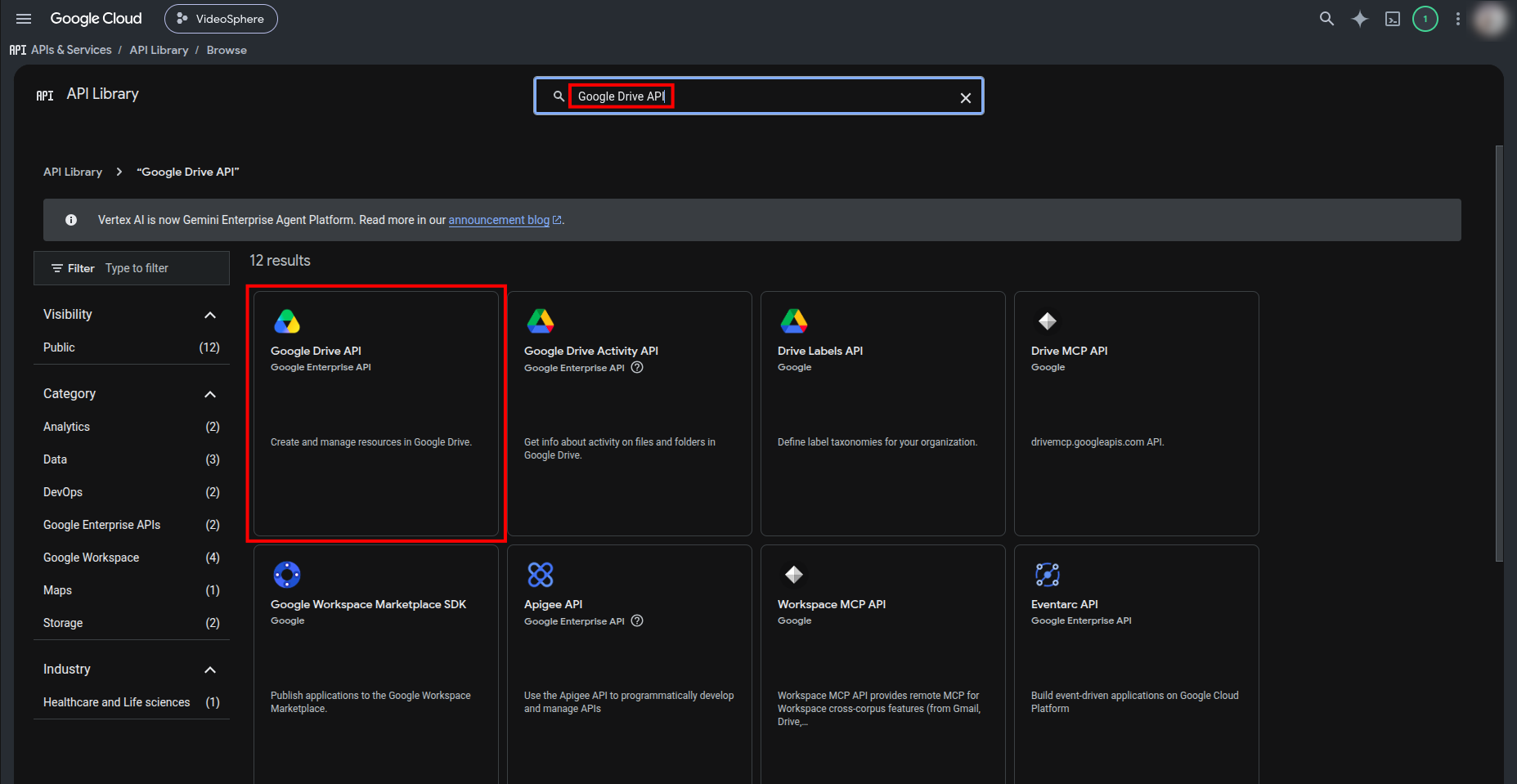Click the Eventarc API logo icon
This screenshot has height=784, width=1517.
[1048, 575]
